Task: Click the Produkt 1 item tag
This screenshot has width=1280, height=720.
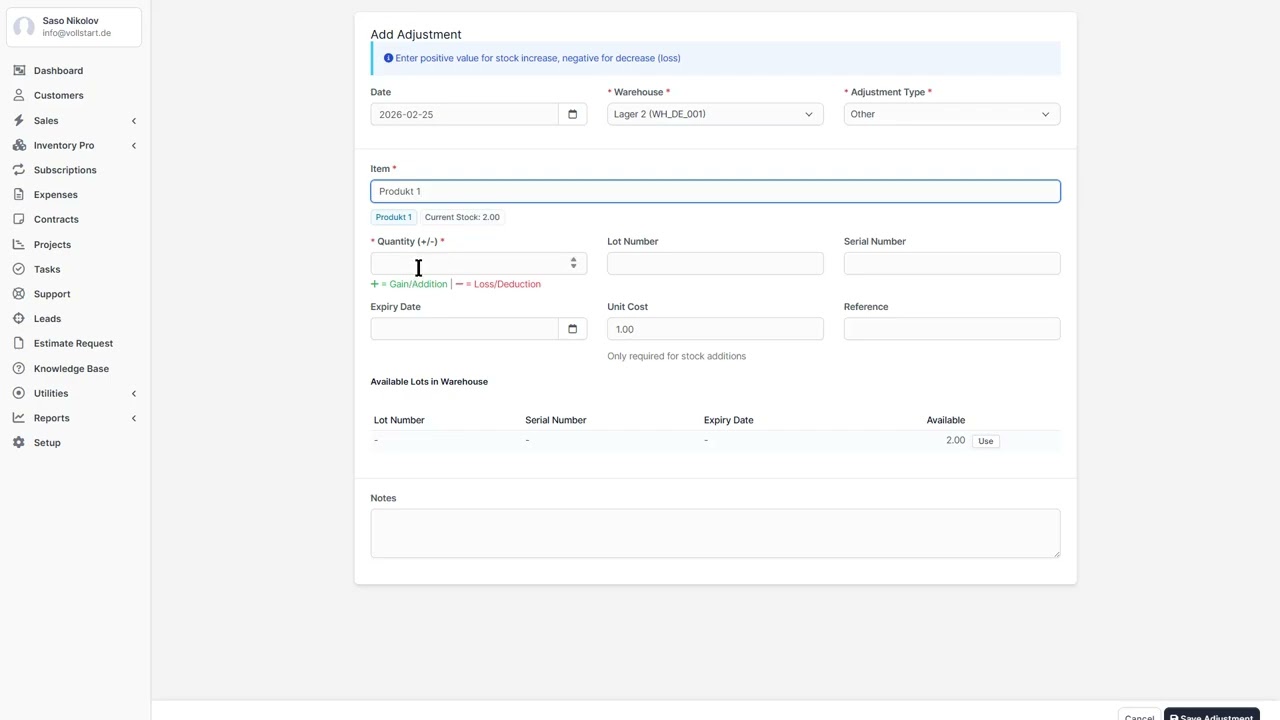Action: (393, 217)
